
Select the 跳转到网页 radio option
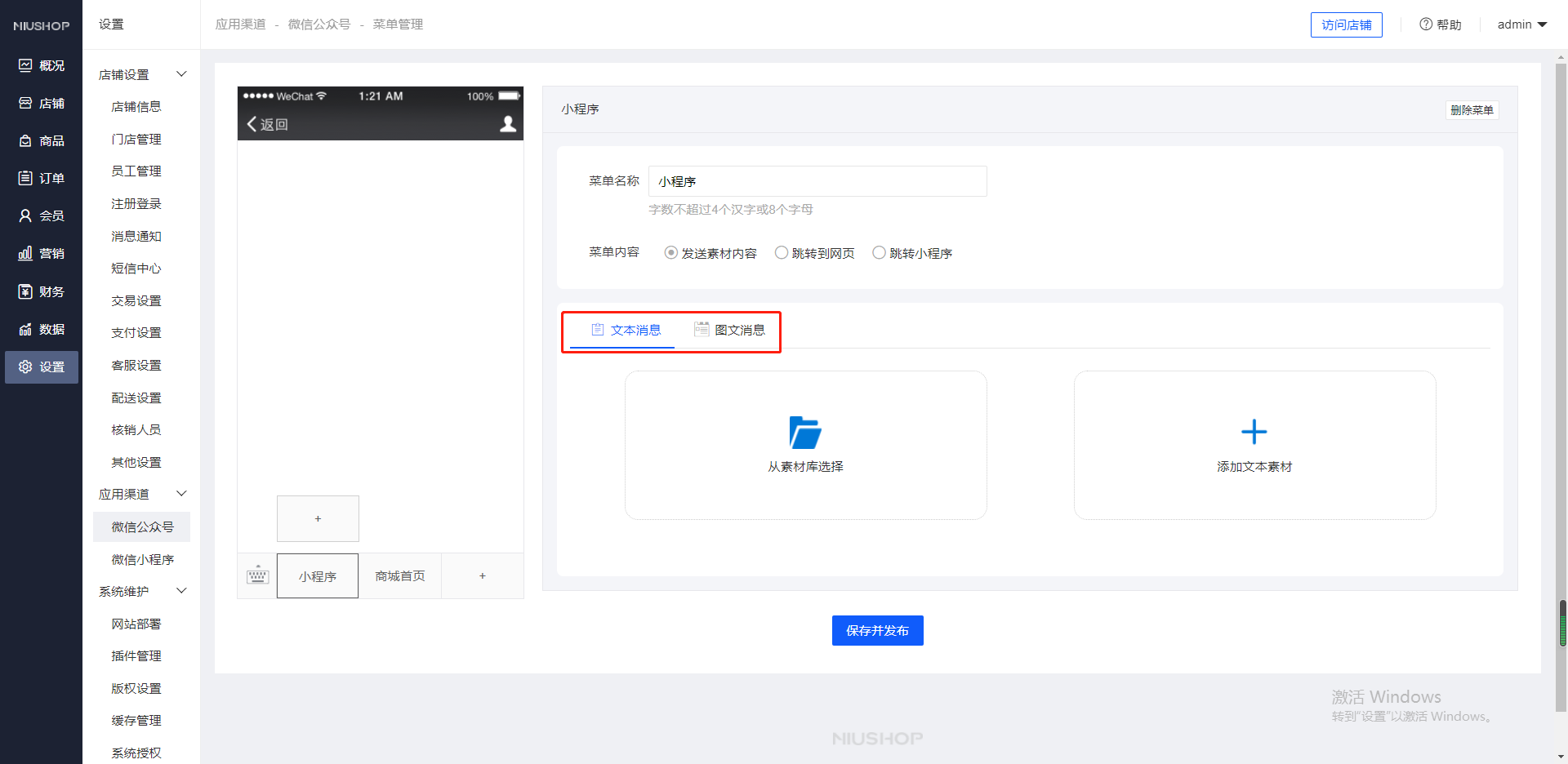[782, 253]
